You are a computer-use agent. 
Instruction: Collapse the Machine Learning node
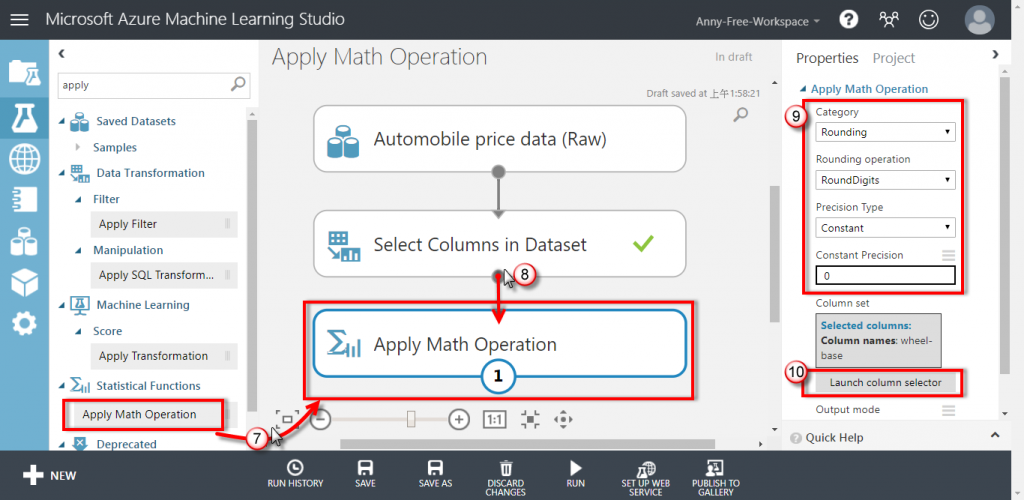tap(63, 305)
